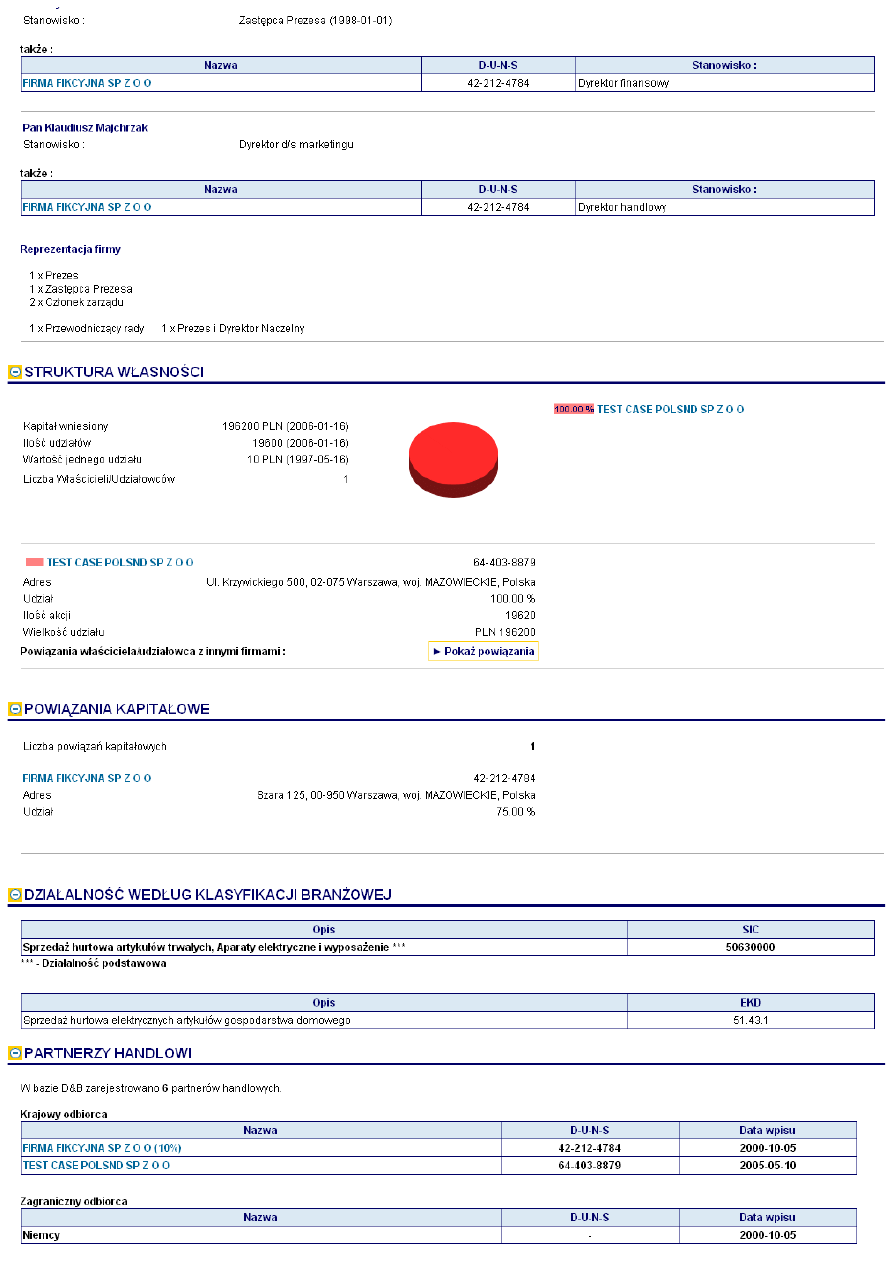Click the STRUKTURA WŁASNOŚCI heading text

(x=114, y=372)
